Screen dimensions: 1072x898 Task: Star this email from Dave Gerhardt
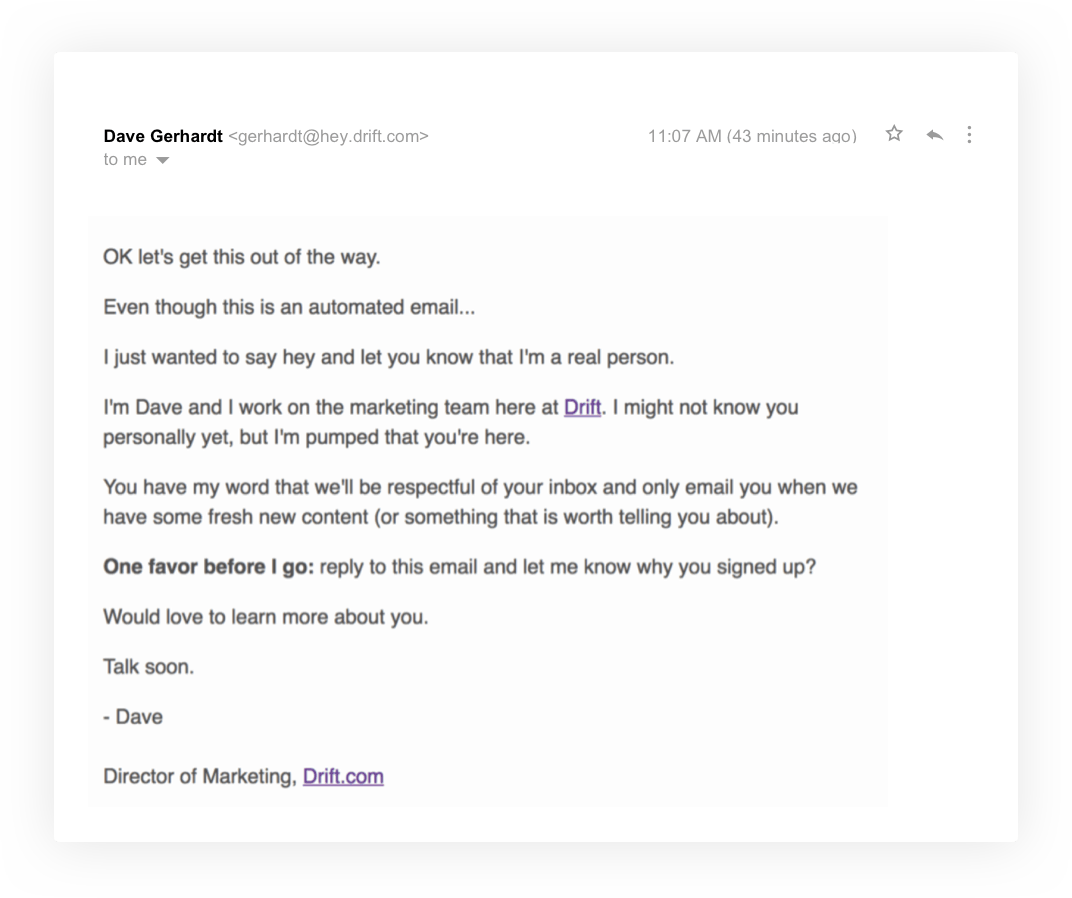[894, 133]
